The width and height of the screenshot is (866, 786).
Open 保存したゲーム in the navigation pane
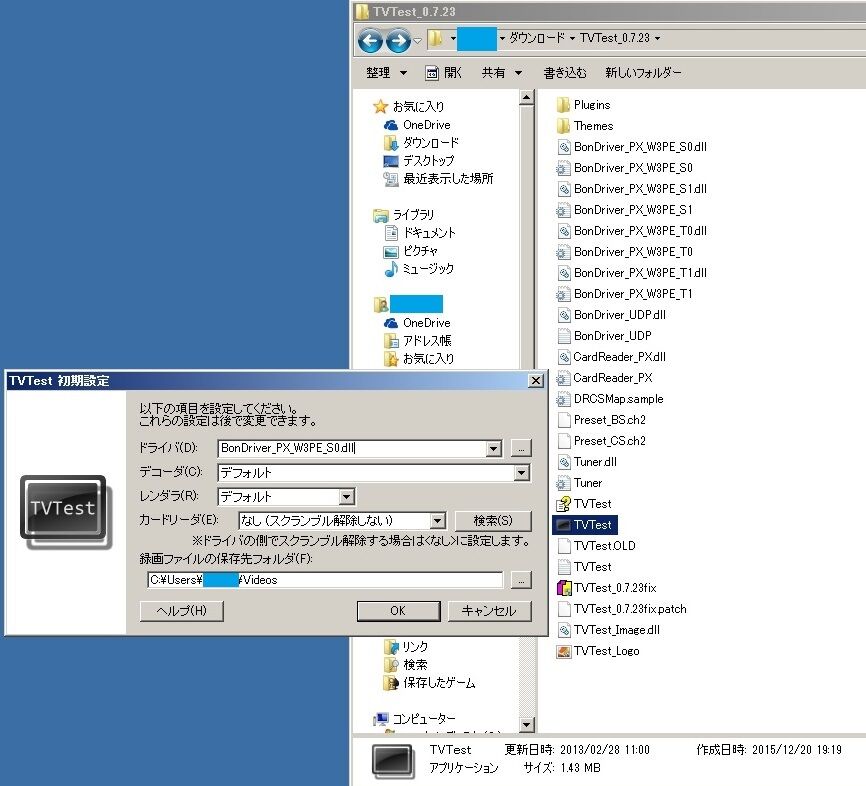click(x=430, y=682)
